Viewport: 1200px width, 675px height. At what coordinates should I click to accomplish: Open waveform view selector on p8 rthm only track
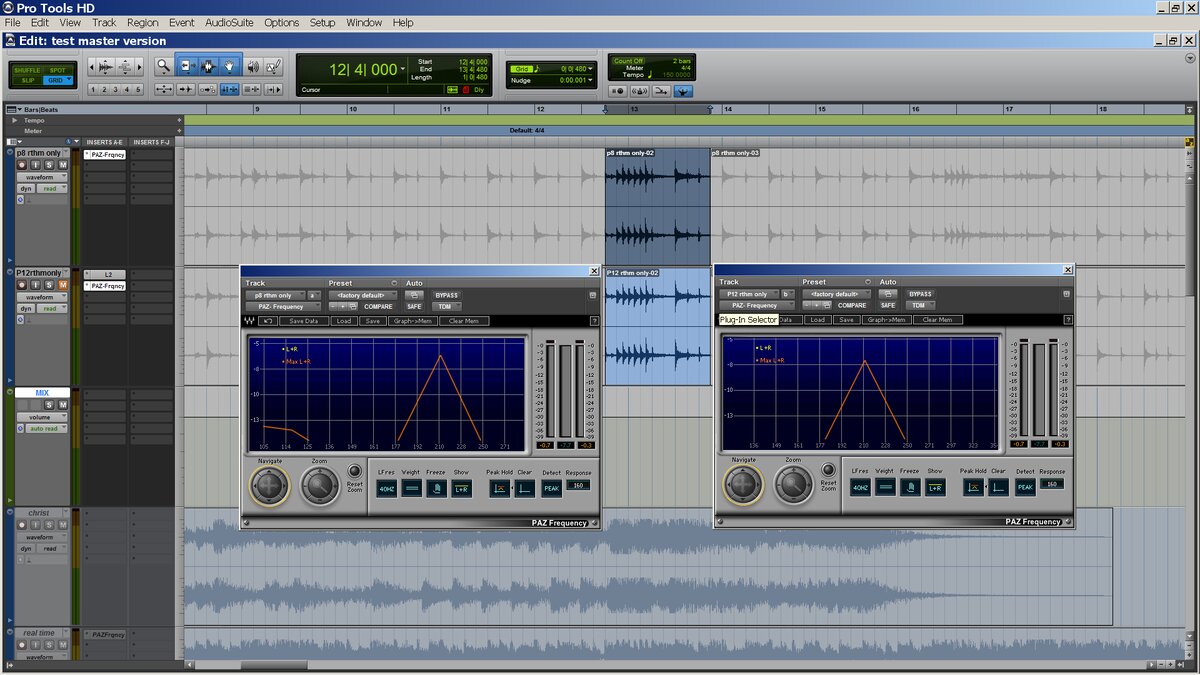tap(42, 176)
